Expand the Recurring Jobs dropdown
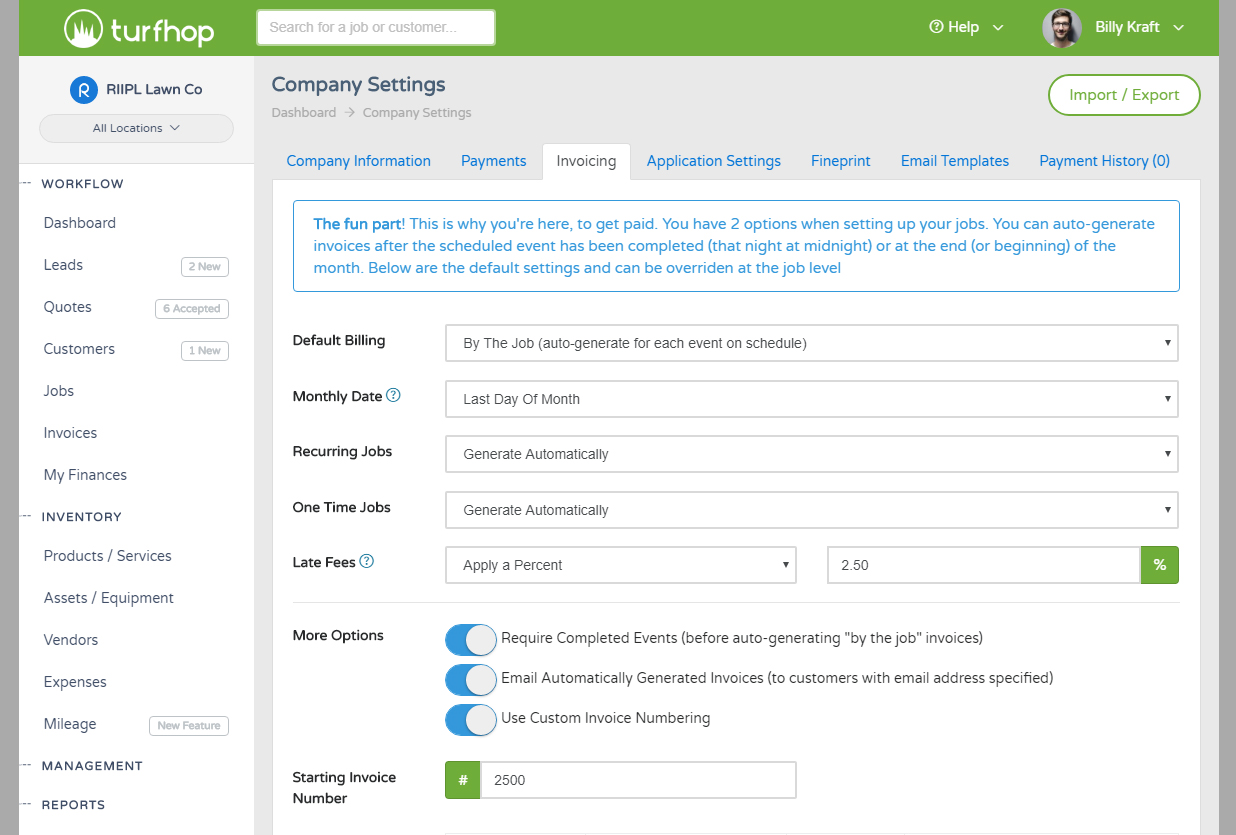 tap(811, 453)
